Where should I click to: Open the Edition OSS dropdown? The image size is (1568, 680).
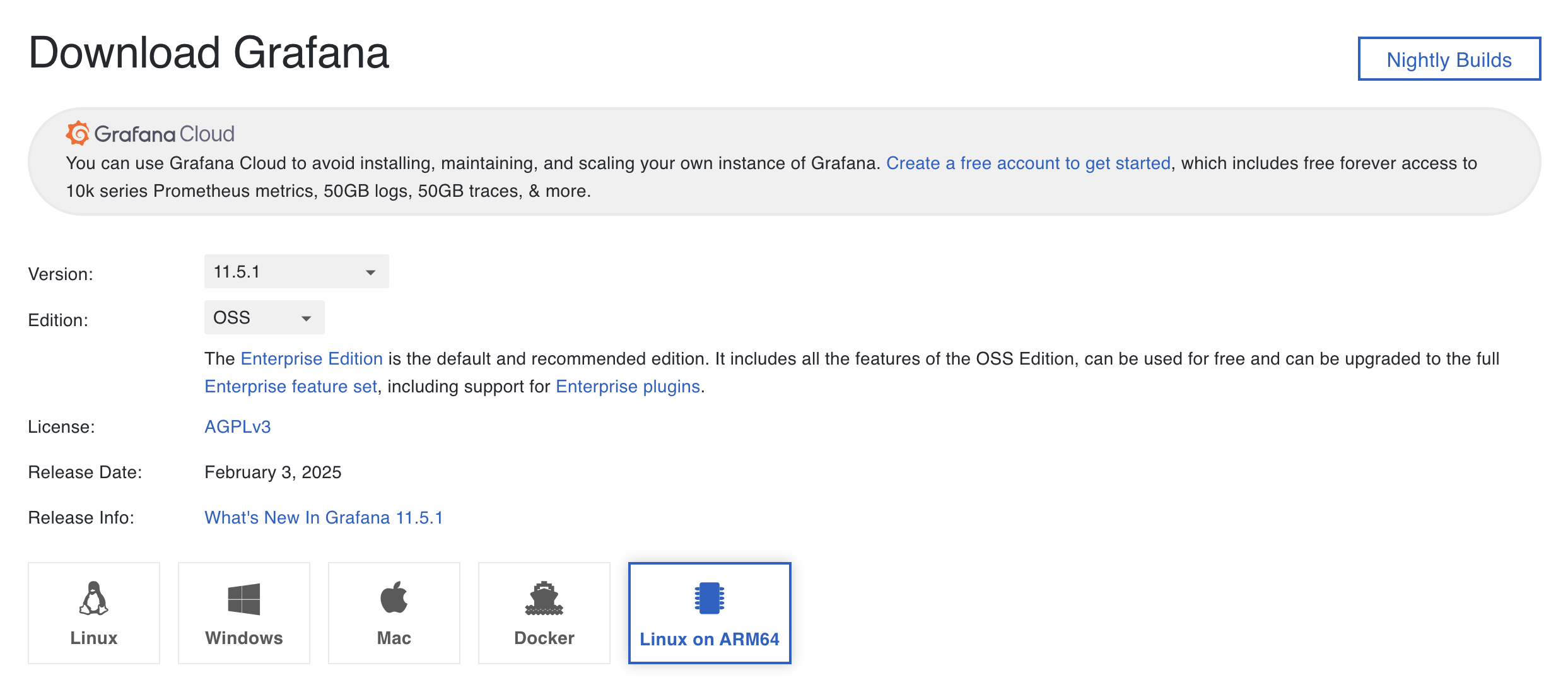click(264, 317)
